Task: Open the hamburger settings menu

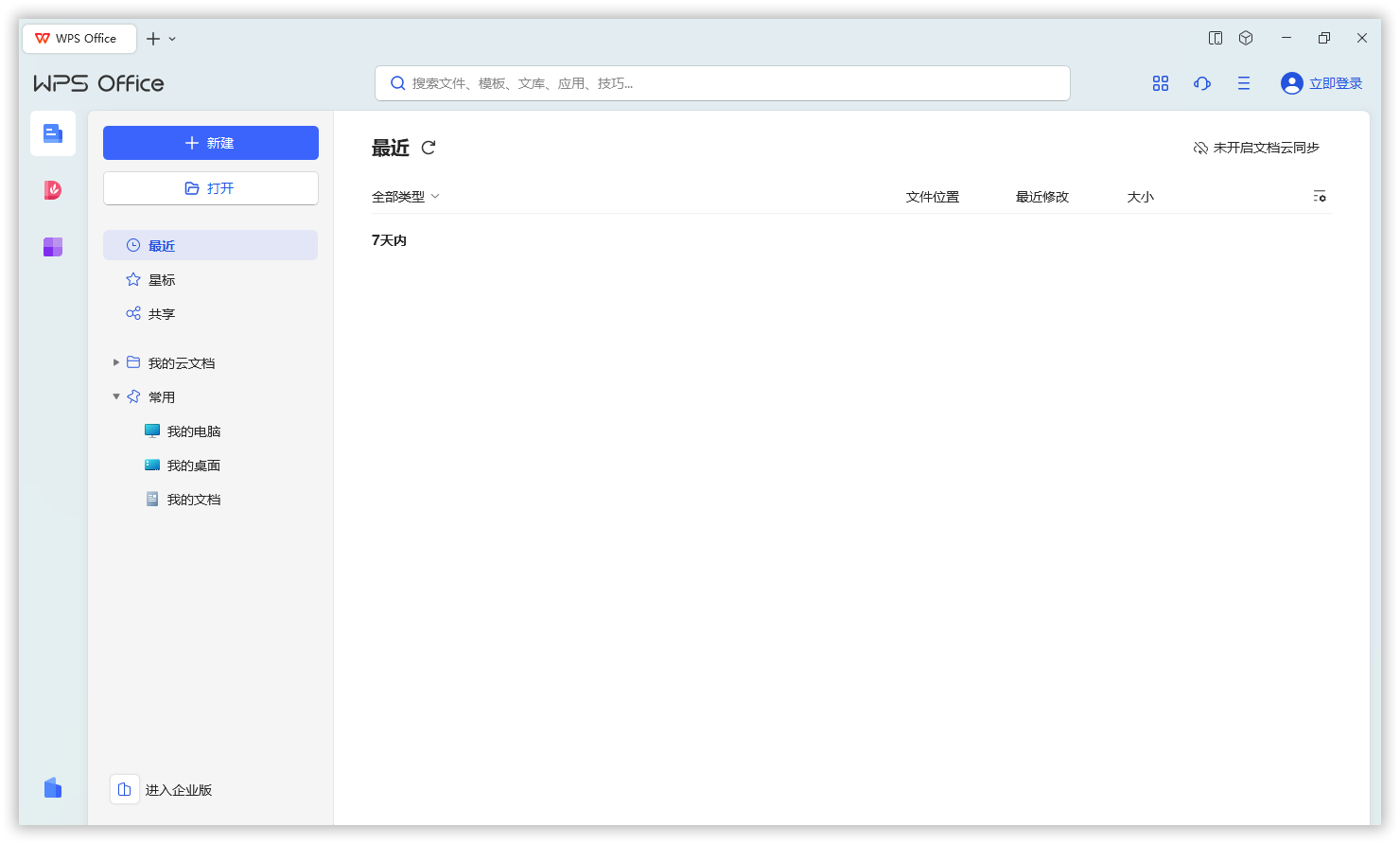Action: [x=1243, y=83]
